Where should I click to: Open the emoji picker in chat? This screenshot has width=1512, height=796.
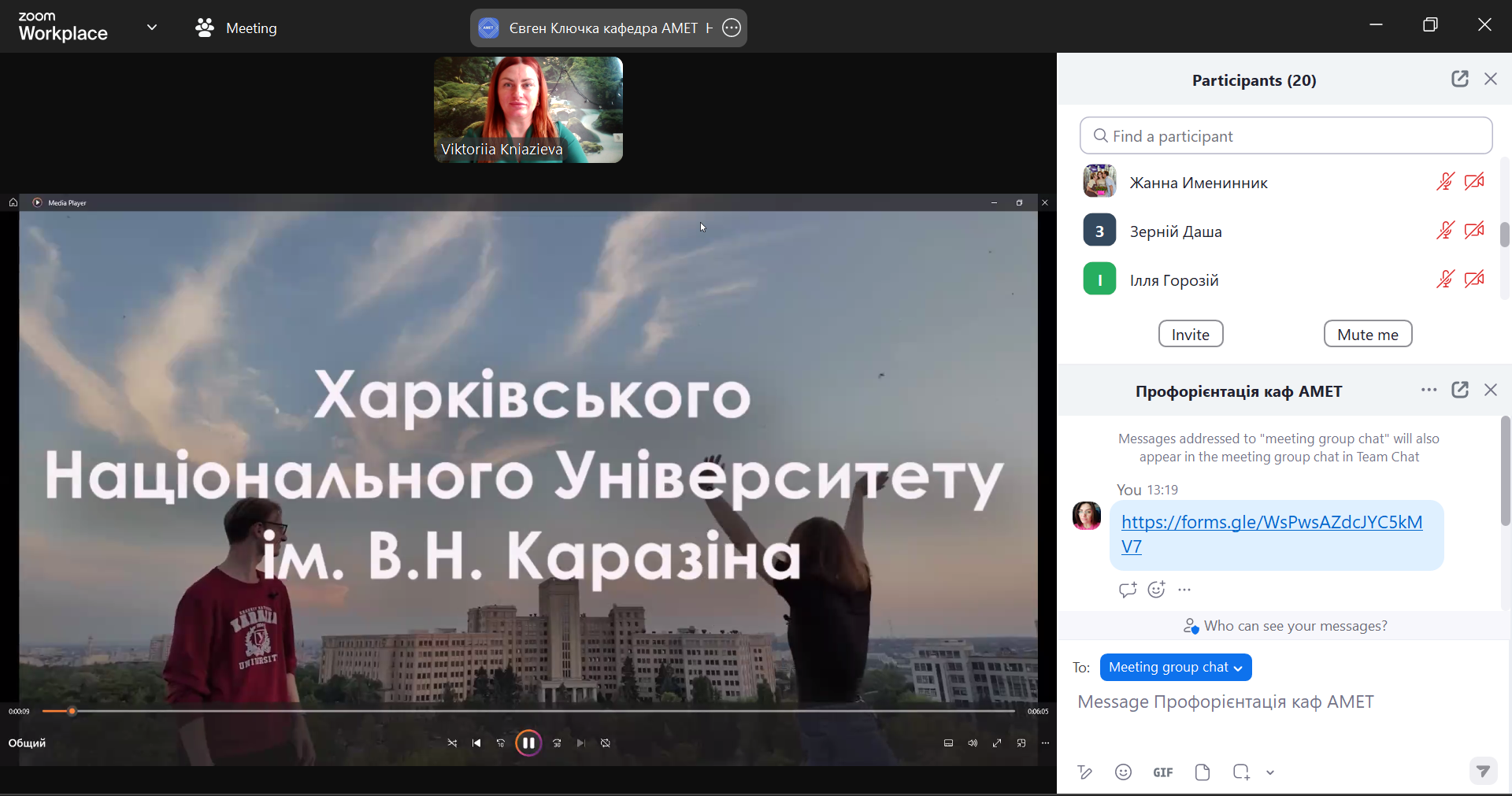1124,772
